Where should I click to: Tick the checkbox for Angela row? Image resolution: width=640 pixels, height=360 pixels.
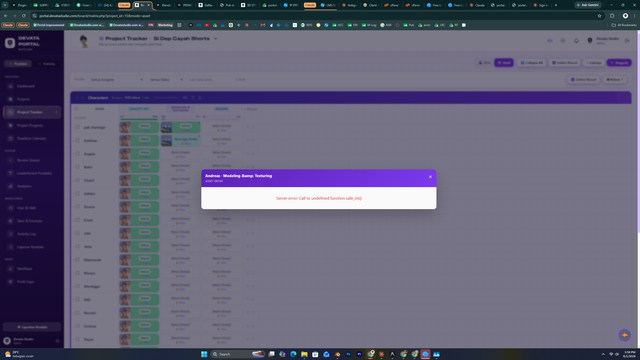pyautogui.click(x=78, y=153)
